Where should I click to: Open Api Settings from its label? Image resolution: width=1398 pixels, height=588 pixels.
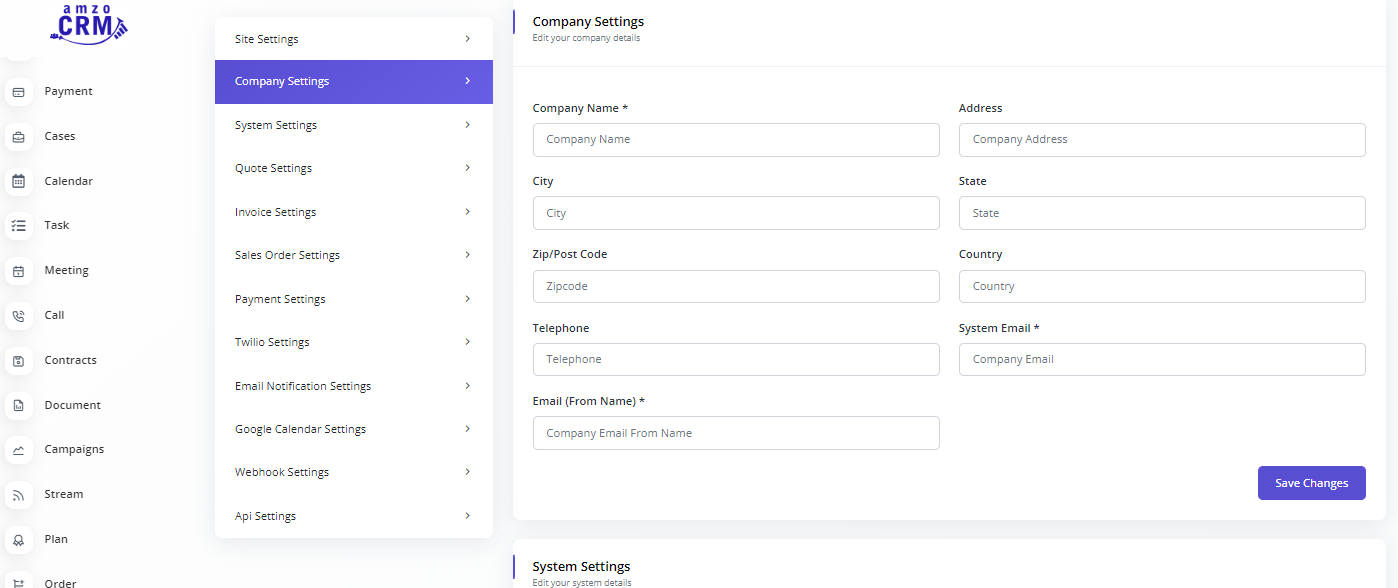click(265, 516)
